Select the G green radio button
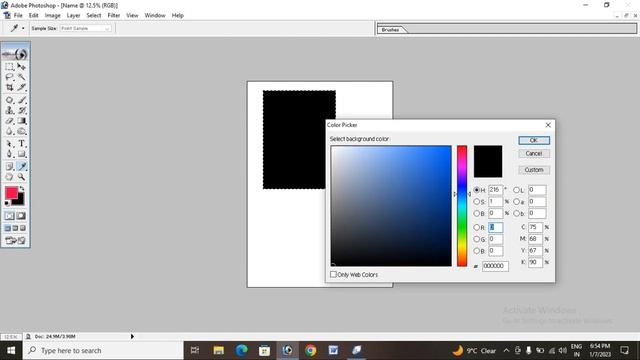Screen dimensions: 640x360 coord(476,239)
